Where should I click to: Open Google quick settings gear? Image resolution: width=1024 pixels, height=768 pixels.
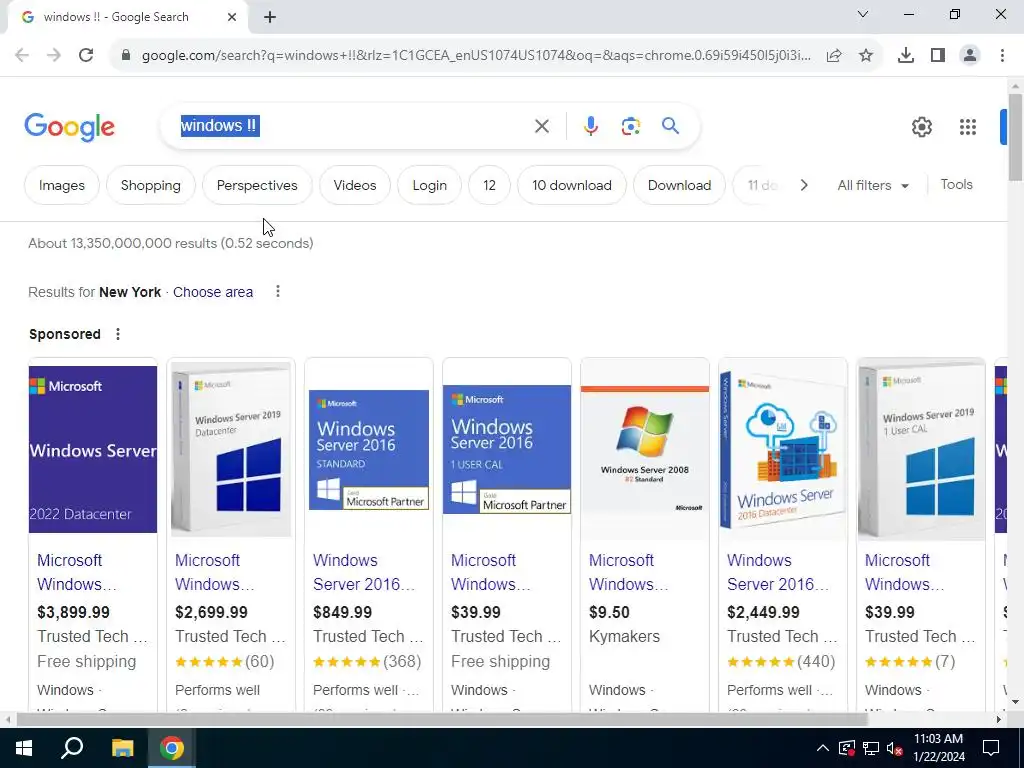(x=921, y=127)
